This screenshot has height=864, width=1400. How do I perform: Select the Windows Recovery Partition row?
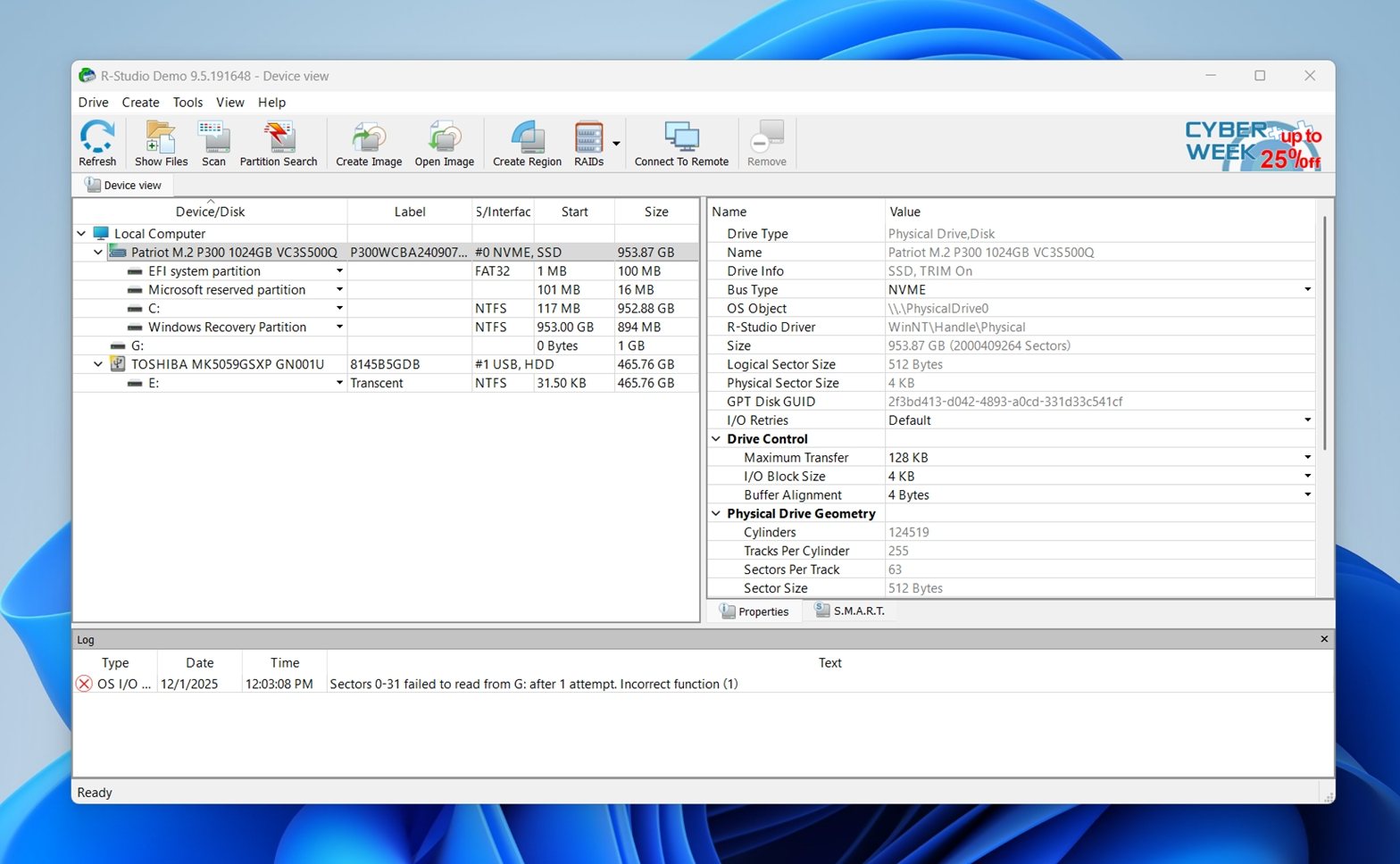386,328
